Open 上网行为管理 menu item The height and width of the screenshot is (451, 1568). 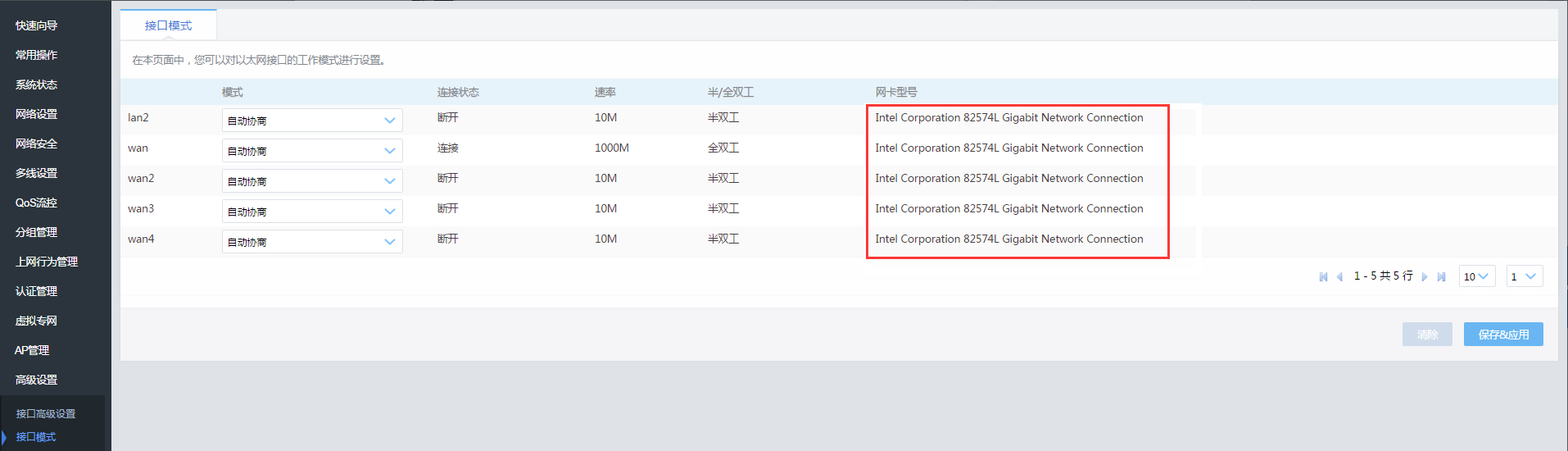pyautogui.click(x=46, y=262)
